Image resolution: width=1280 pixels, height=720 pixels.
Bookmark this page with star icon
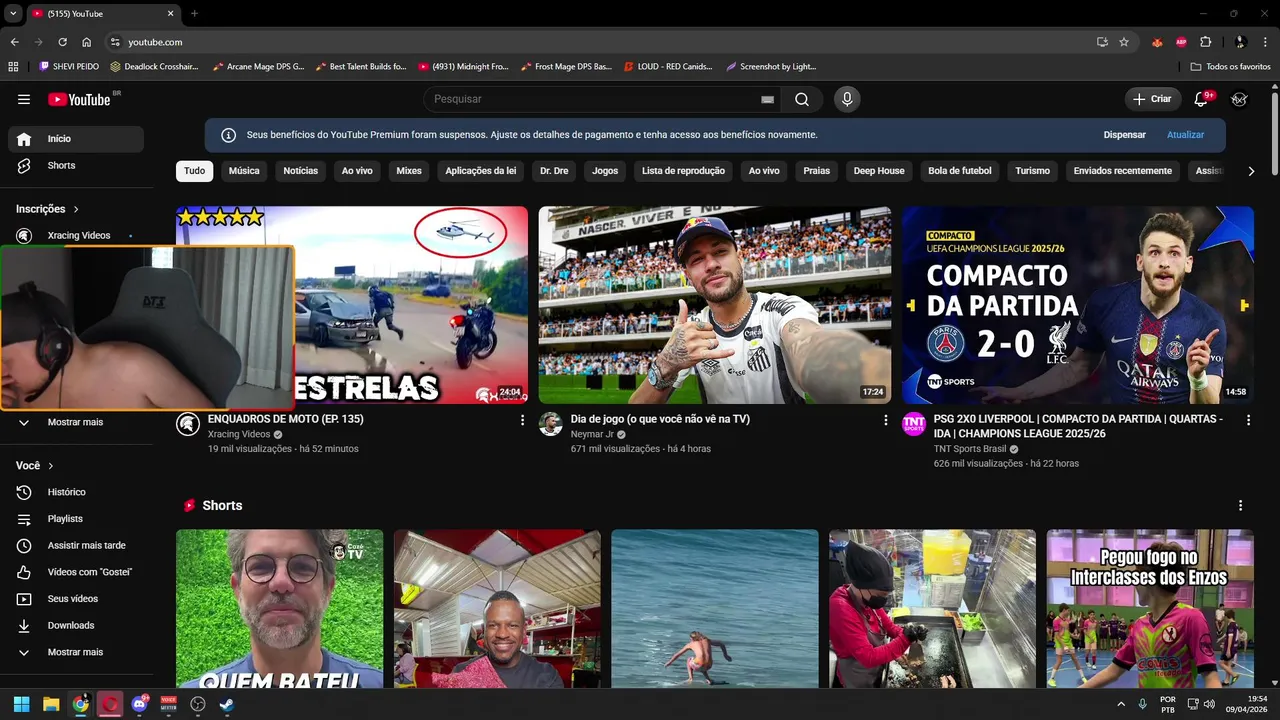[1124, 42]
